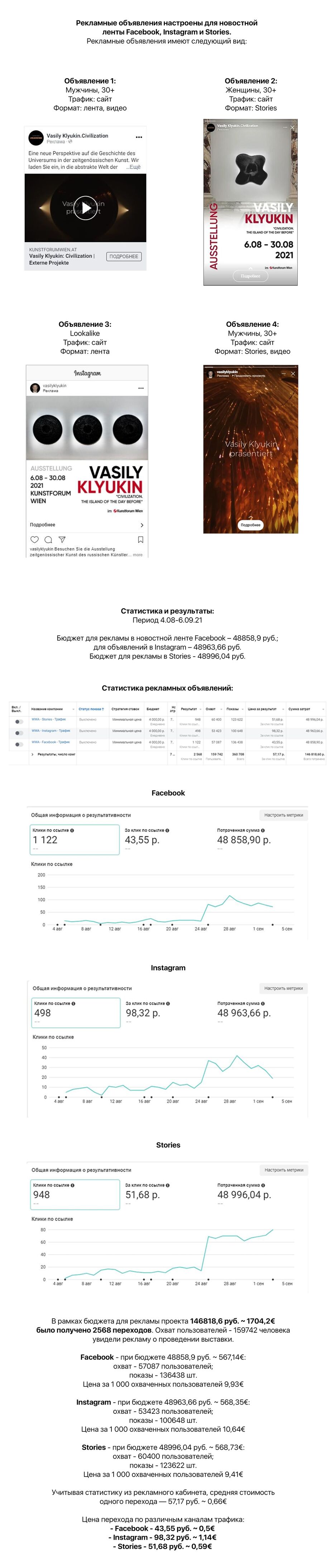Share the Instagram post via paper-plane icon
The width and height of the screenshot is (335, 1568).
[x=62, y=539]
